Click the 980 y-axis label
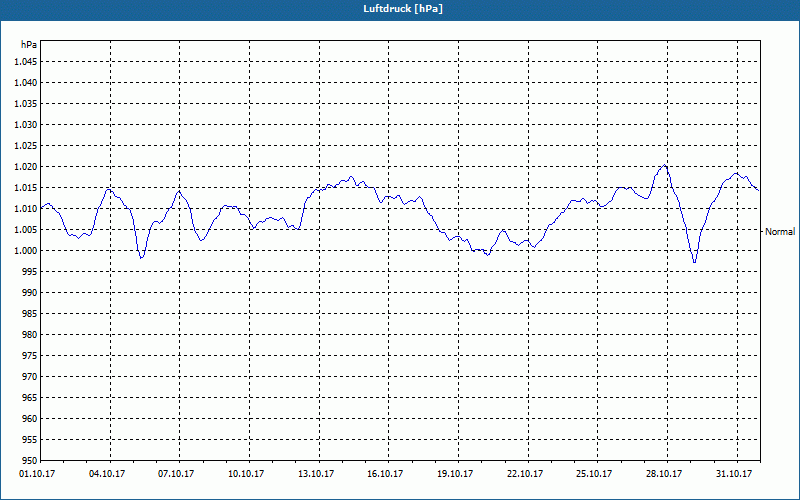Screen dimensions: 800x500 [30, 335]
